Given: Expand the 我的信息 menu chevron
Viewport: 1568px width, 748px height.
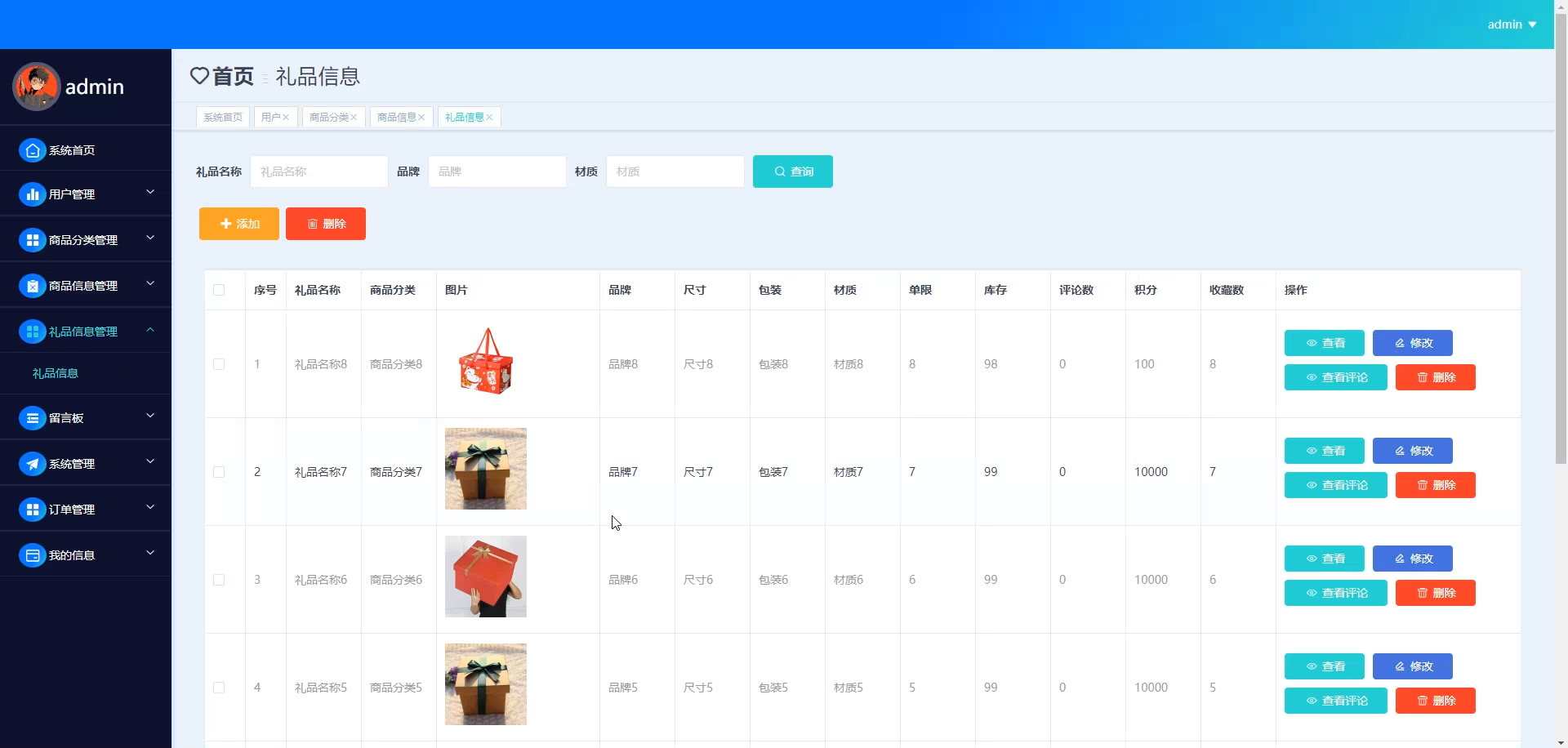Looking at the screenshot, I should click(x=150, y=554).
